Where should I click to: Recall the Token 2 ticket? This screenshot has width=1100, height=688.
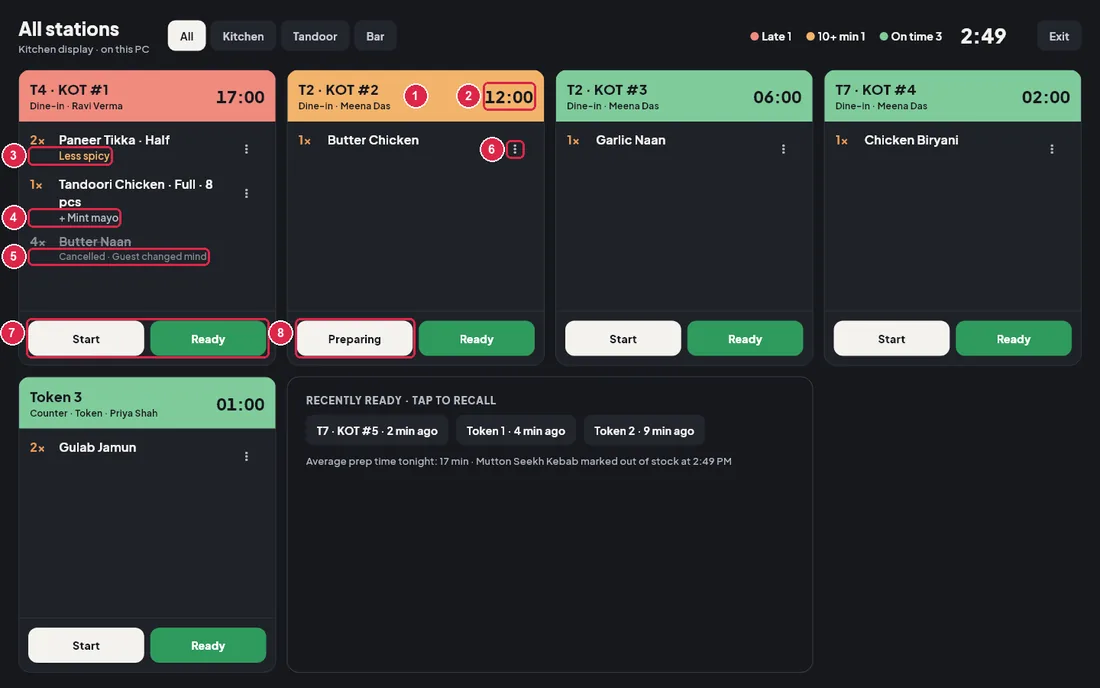[x=644, y=431]
